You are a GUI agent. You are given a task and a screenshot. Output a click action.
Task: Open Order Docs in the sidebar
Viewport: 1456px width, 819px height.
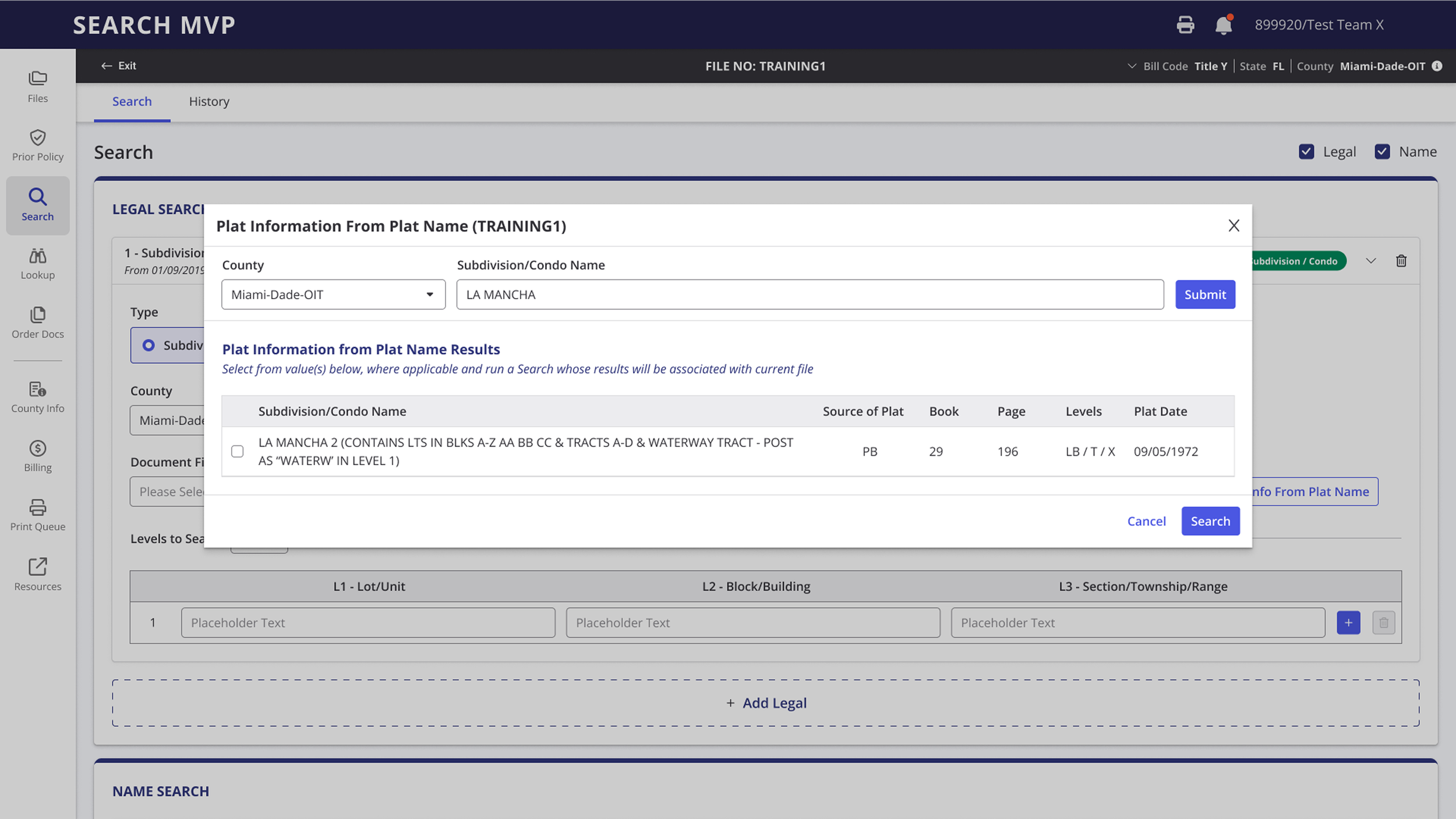(37, 322)
